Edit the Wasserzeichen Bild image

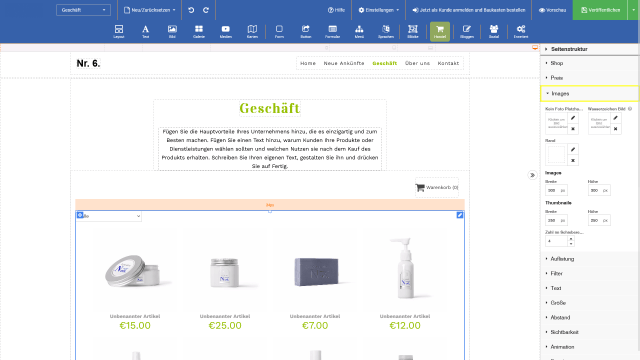[x=616, y=118]
